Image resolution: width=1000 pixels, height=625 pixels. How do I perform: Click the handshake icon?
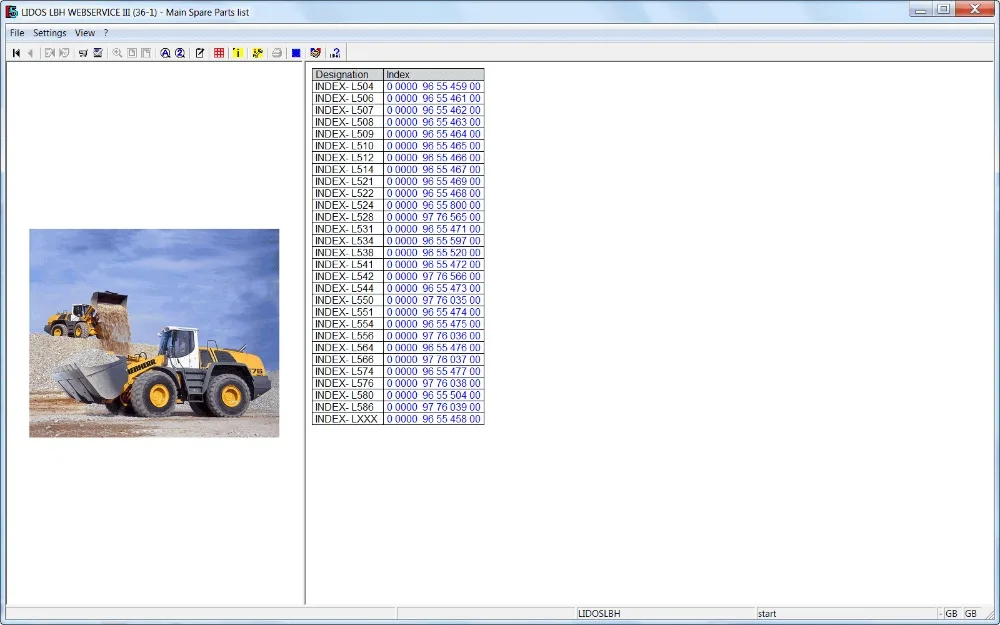point(315,53)
